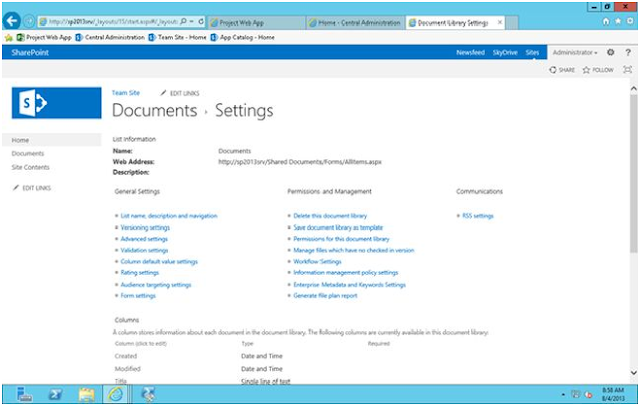Image resolution: width=640 pixels, height=407 pixels.
Task: Click the page scrollbar up arrow
Action: pyautogui.click(x=633, y=88)
